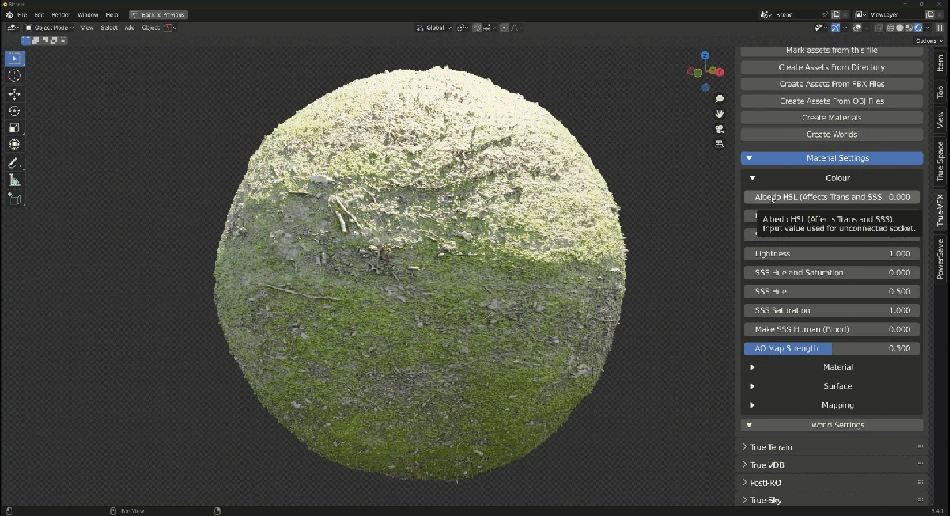Select the Annotate tool
The image size is (950, 516).
15,163
